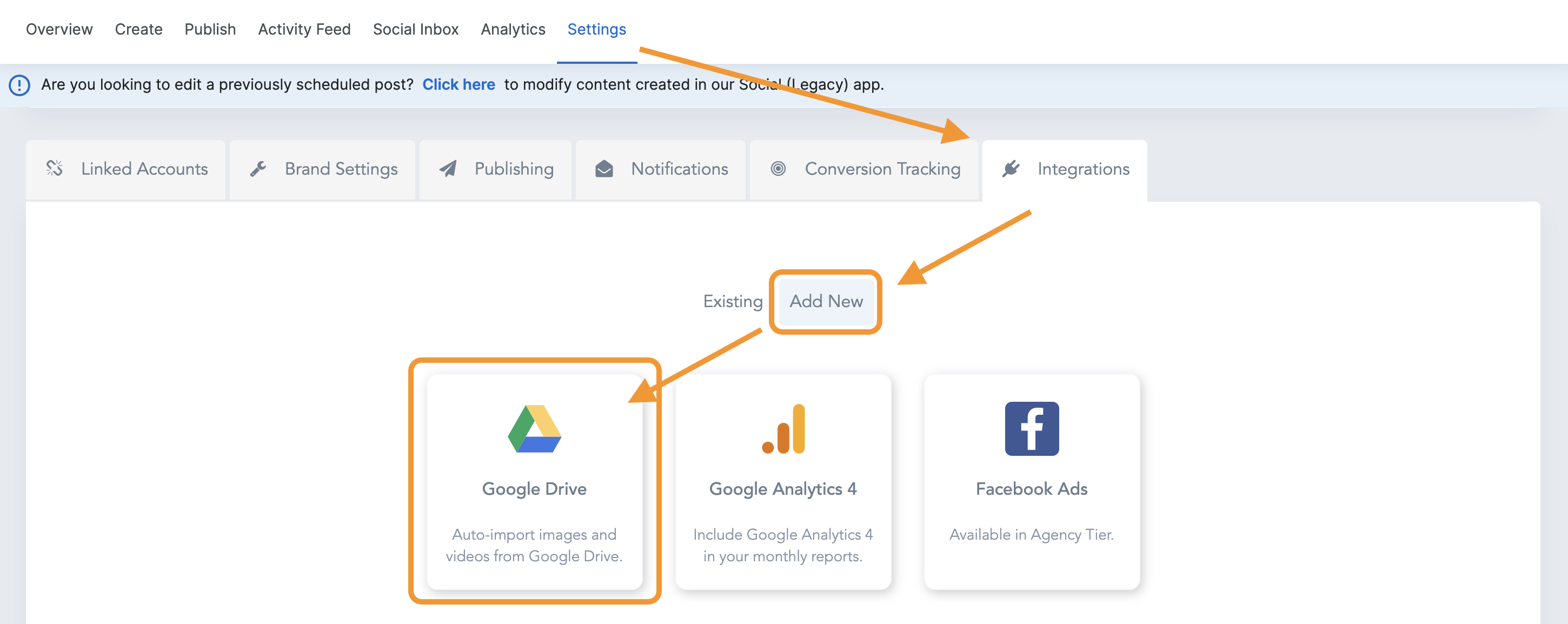
Task: Go to the Social Inbox section
Action: tap(416, 29)
